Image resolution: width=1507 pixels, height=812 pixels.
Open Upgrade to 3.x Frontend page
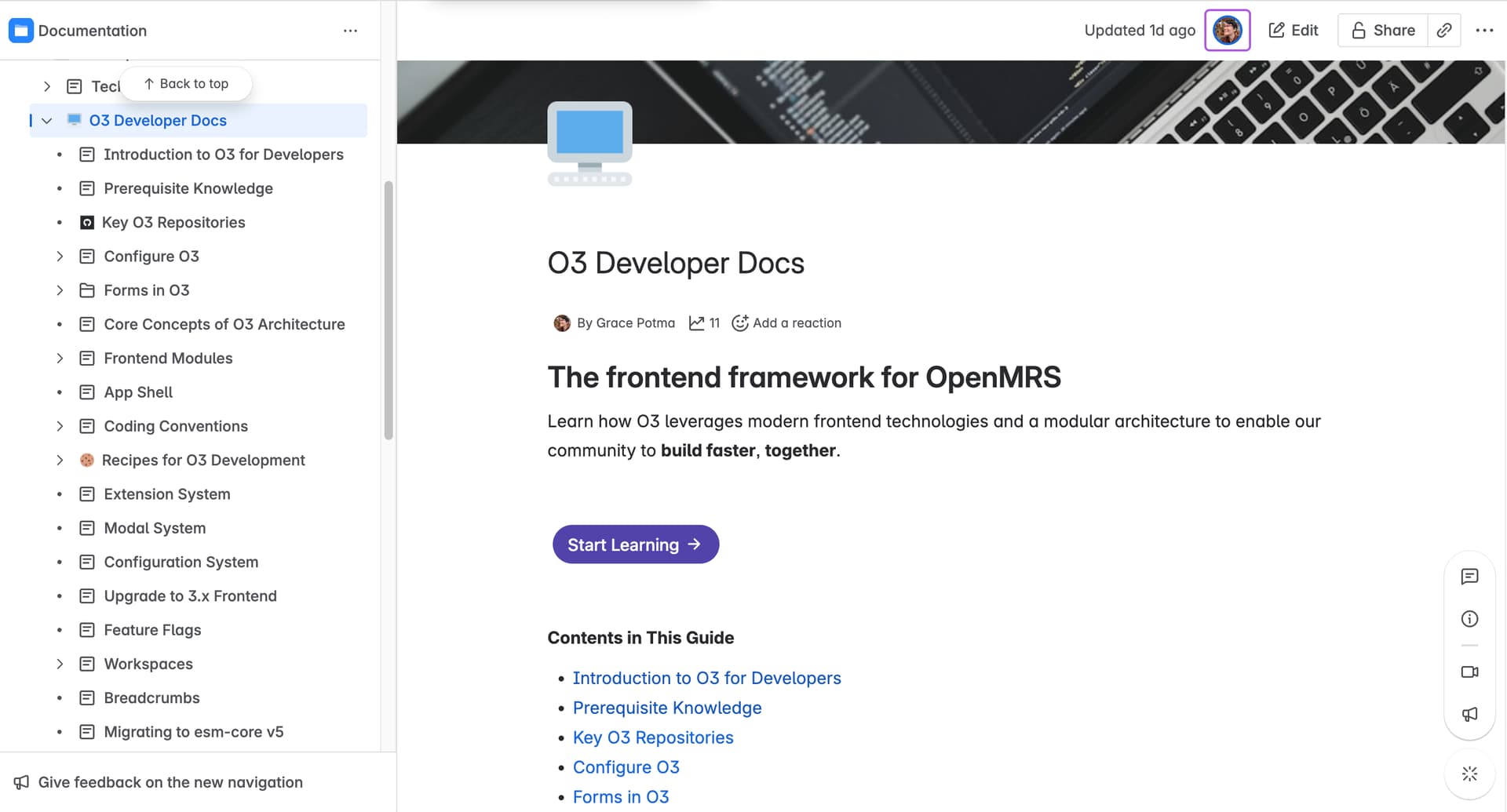point(191,596)
